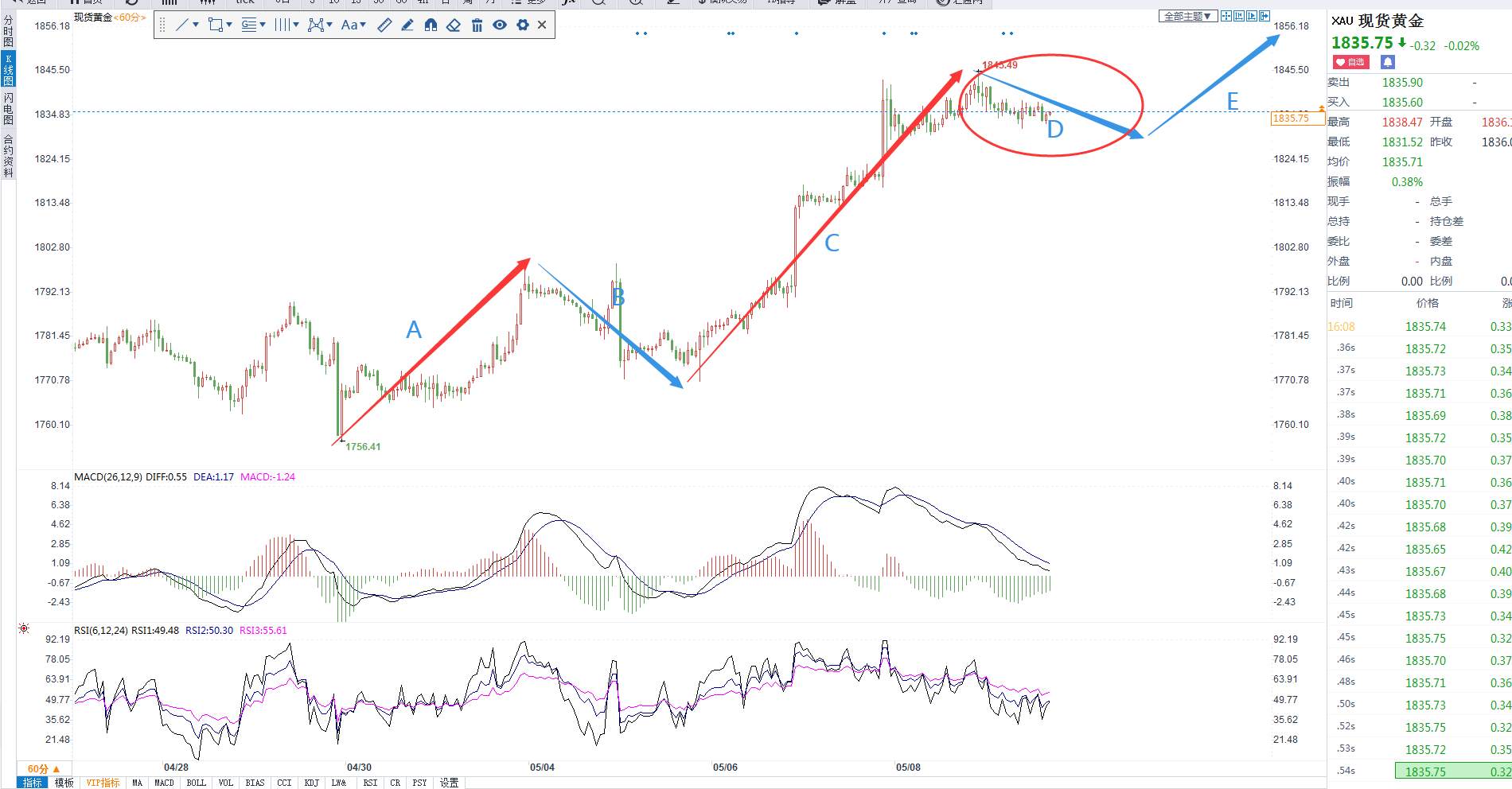
Task: Click the 设置 settings button
Action: [449, 783]
